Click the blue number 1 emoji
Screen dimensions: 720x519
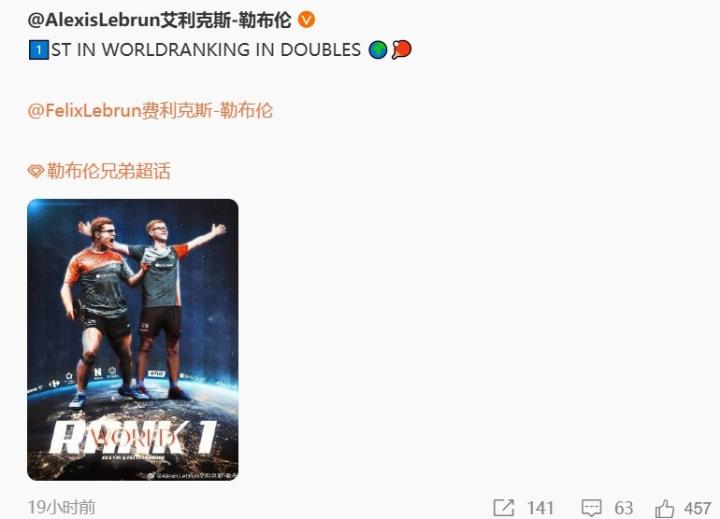click(39, 50)
